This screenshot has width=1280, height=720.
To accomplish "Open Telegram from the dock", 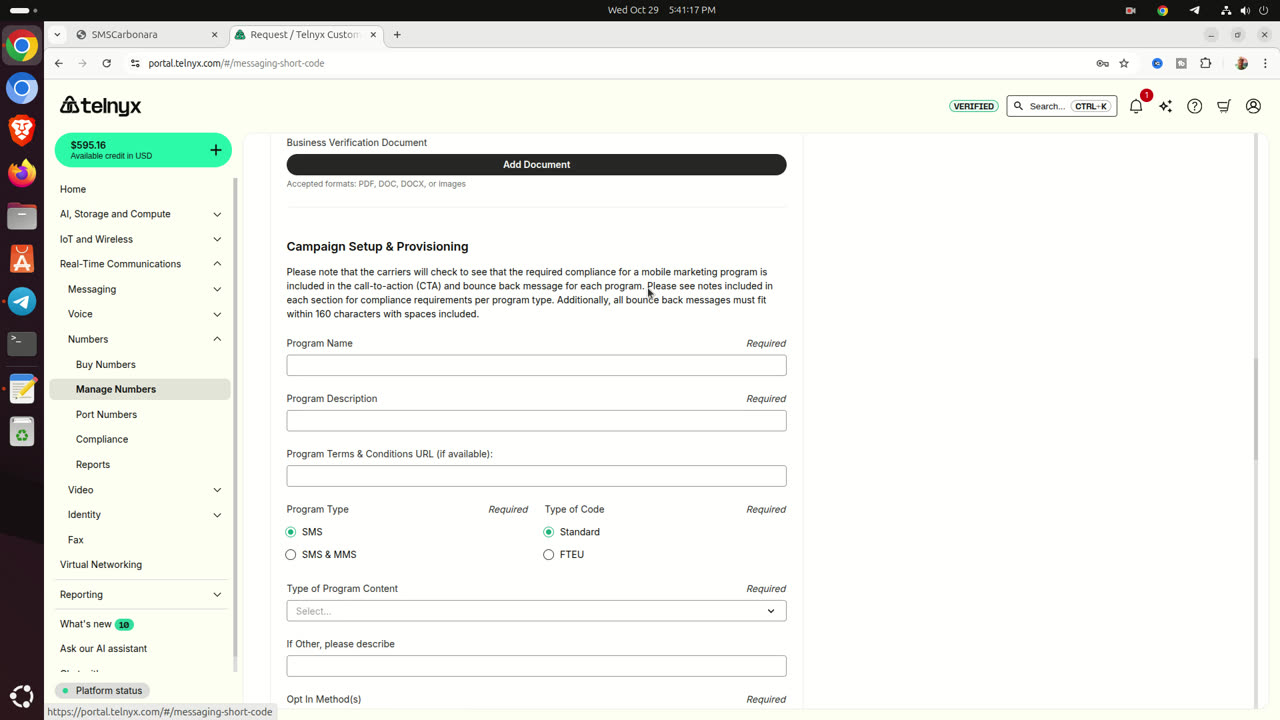I will point(22,301).
